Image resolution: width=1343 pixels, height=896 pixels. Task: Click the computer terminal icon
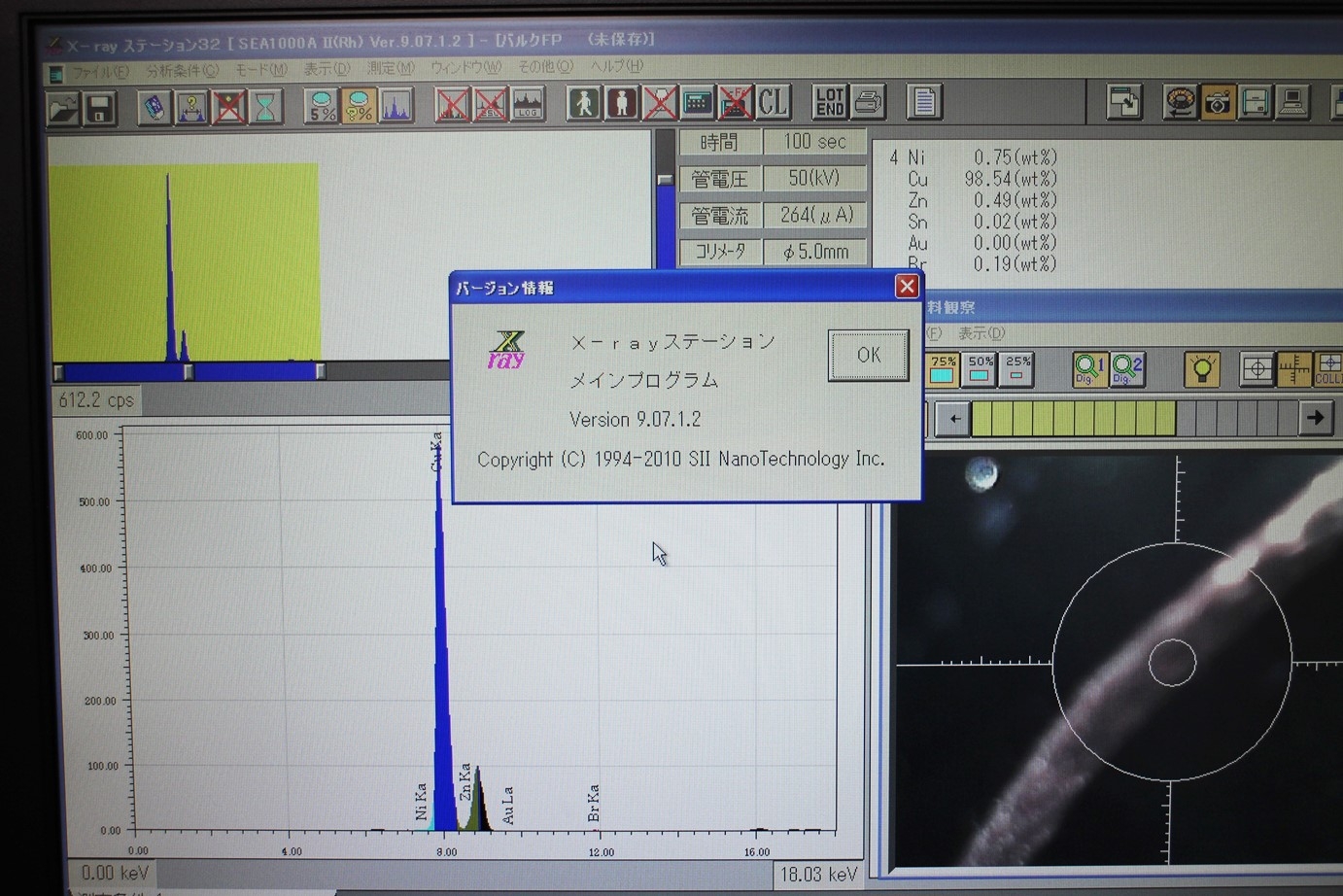click(x=1293, y=102)
